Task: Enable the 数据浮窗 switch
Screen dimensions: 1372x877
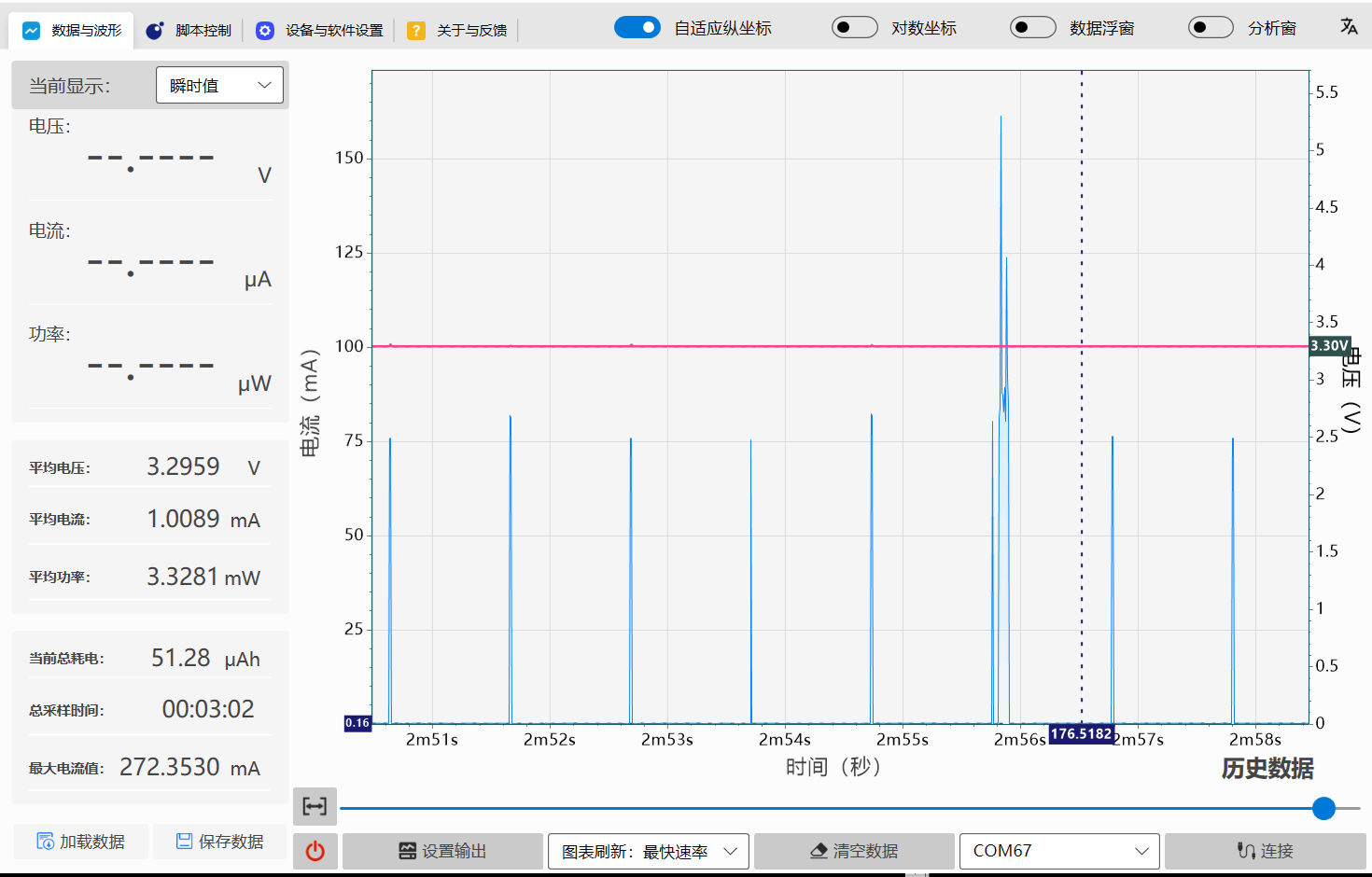Action: coord(1033,28)
